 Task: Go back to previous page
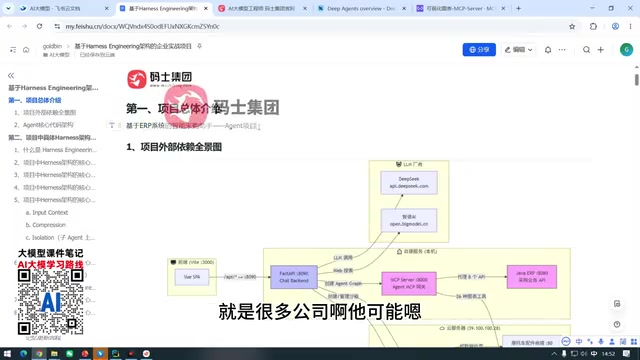(x=10, y=26)
